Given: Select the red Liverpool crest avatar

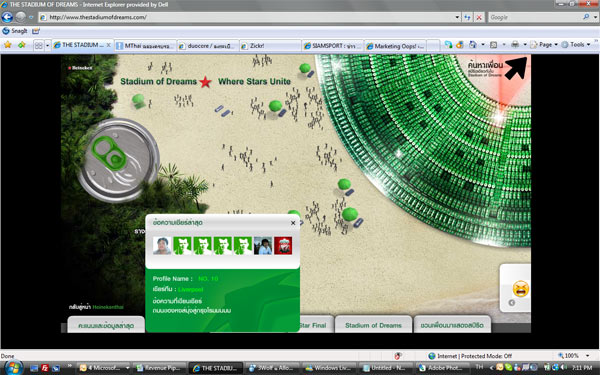Looking at the screenshot, I should tap(283, 246).
